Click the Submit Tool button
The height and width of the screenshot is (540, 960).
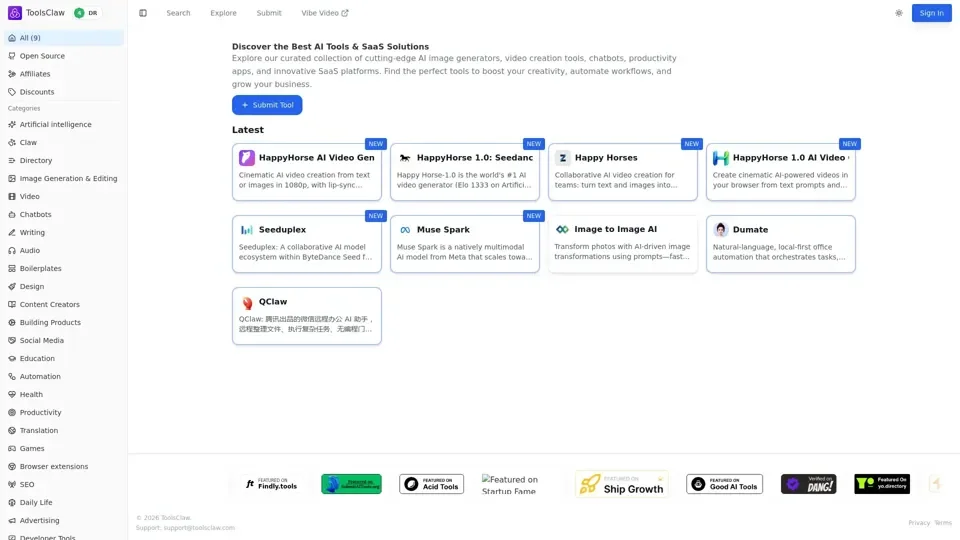click(x=267, y=105)
